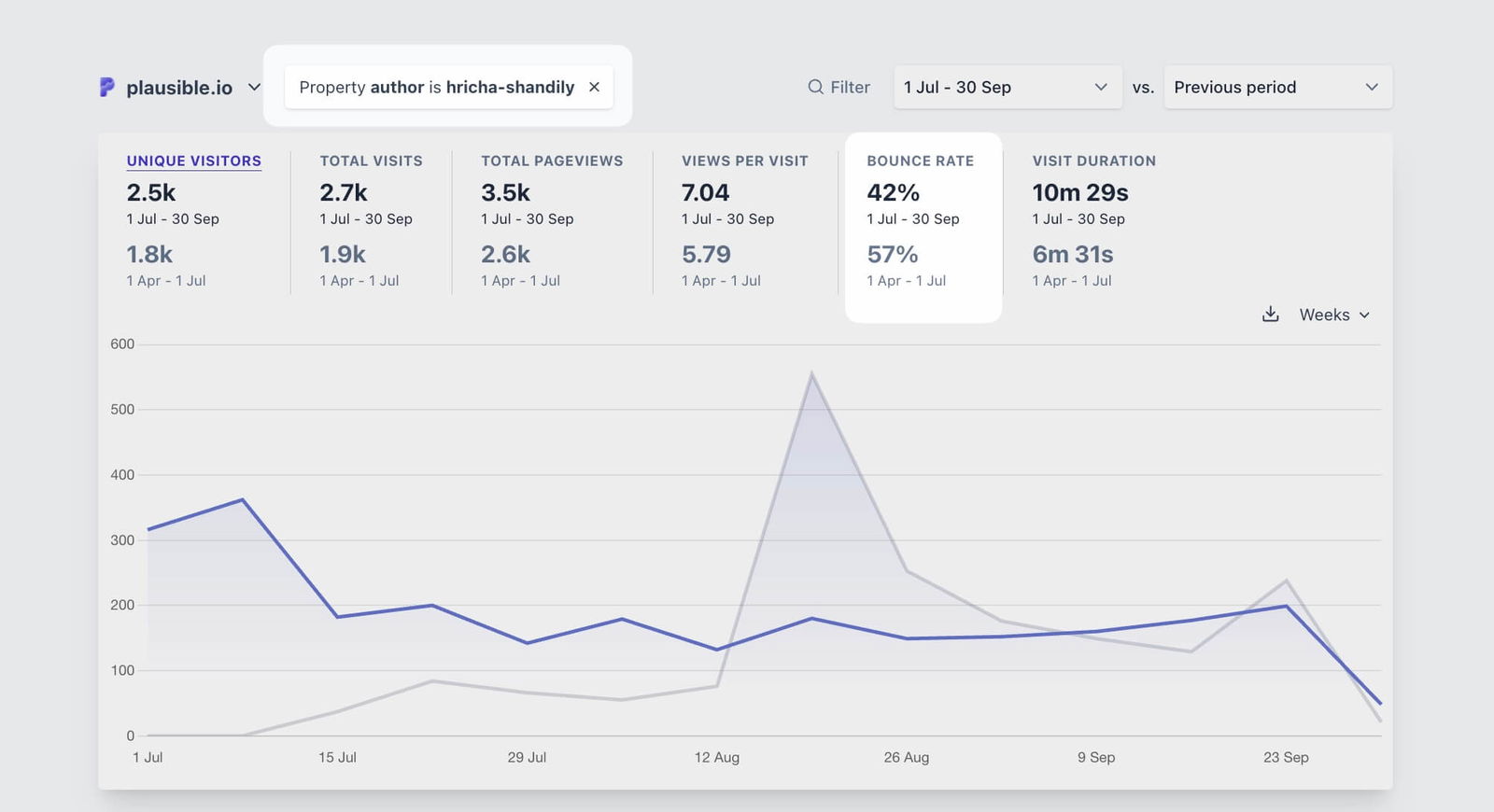Click the Filter button text
This screenshot has height=812, width=1494.
(x=850, y=87)
